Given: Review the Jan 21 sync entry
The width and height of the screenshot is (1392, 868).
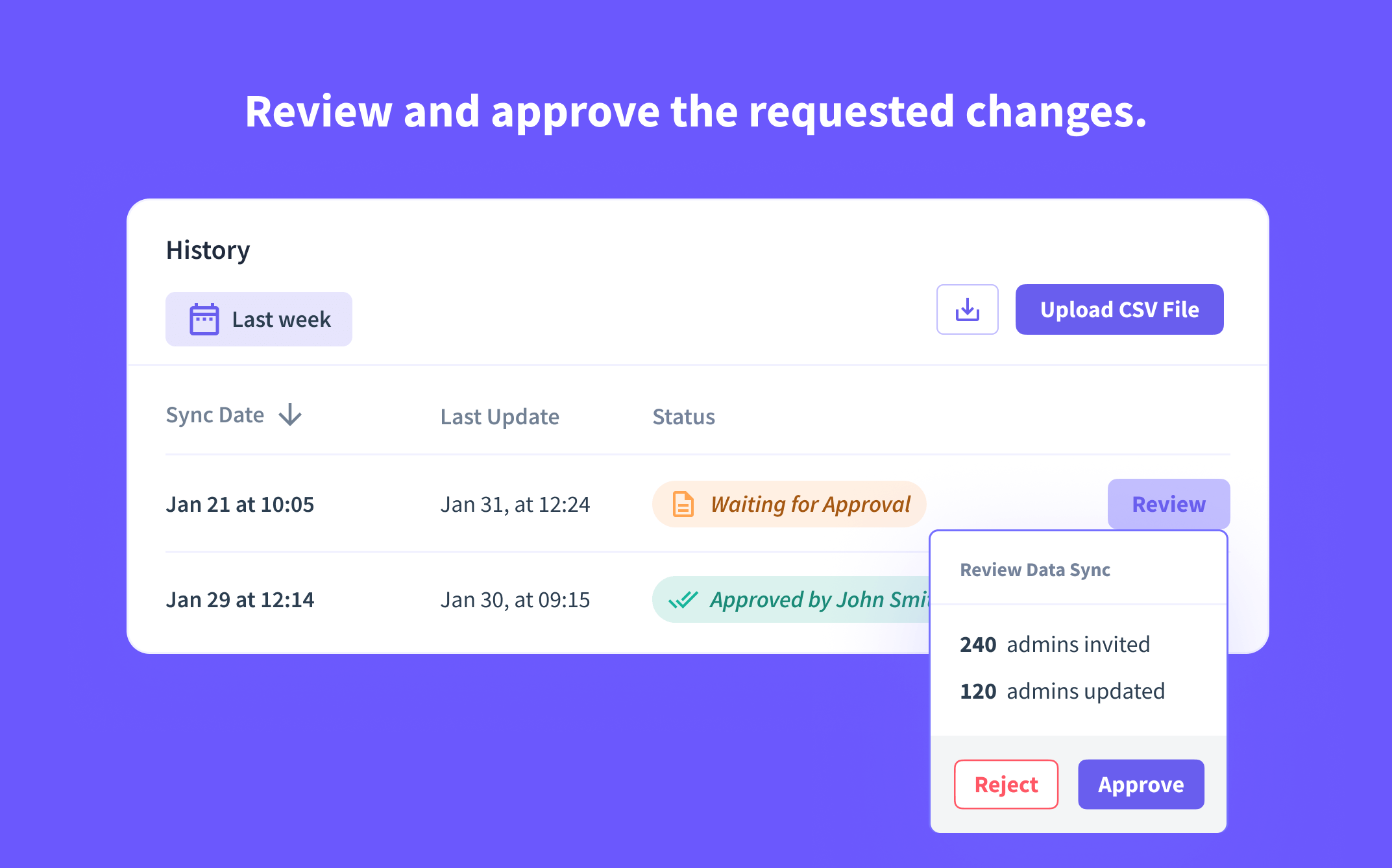Looking at the screenshot, I should pyautogui.click(x=1168, y=504).
